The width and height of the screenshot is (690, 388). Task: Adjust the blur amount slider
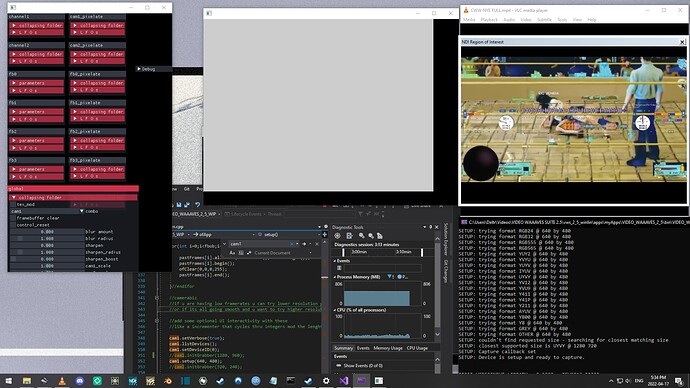pyautogui.click(x=47, y=232)
